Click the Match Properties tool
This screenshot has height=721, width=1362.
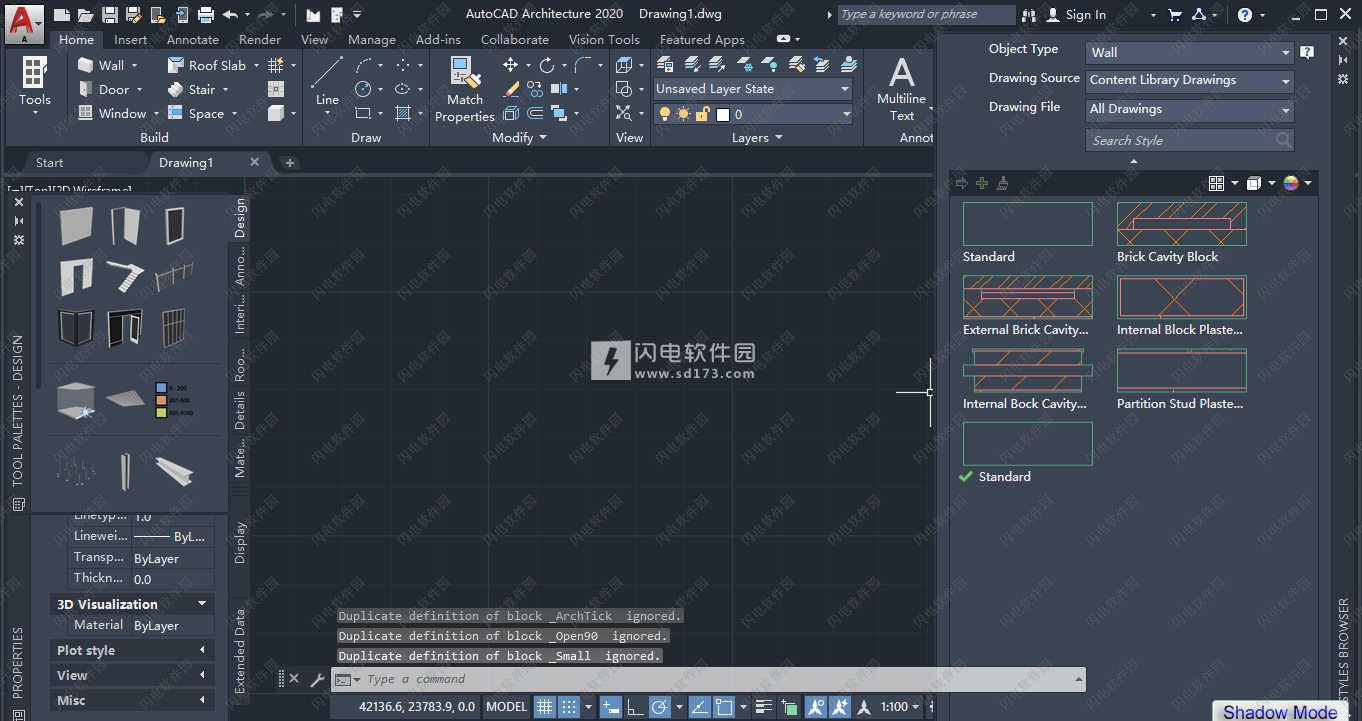pos(464,89)
